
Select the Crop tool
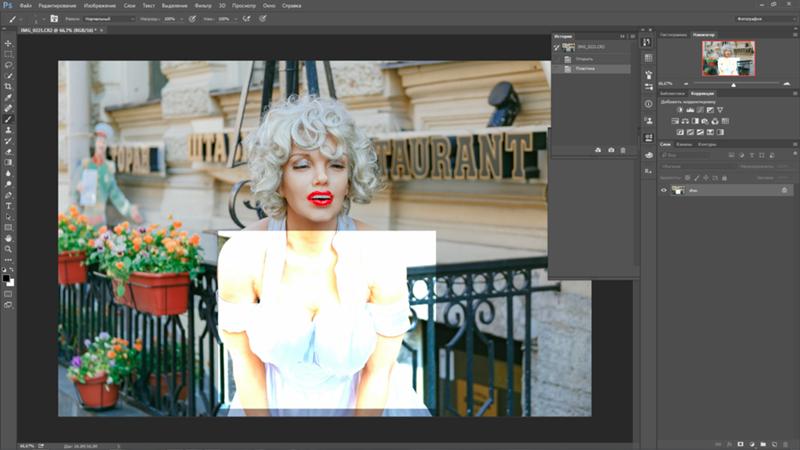(x=9, y=86)
